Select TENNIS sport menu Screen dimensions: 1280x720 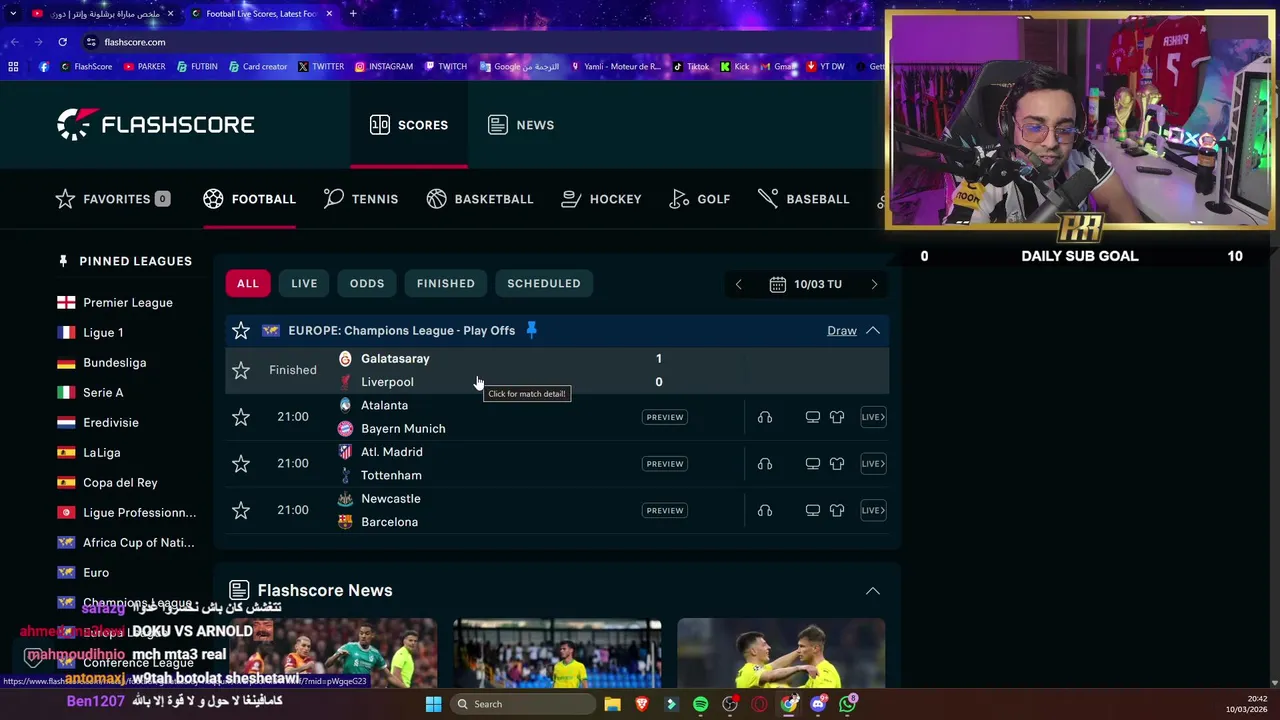click(361, 199)
